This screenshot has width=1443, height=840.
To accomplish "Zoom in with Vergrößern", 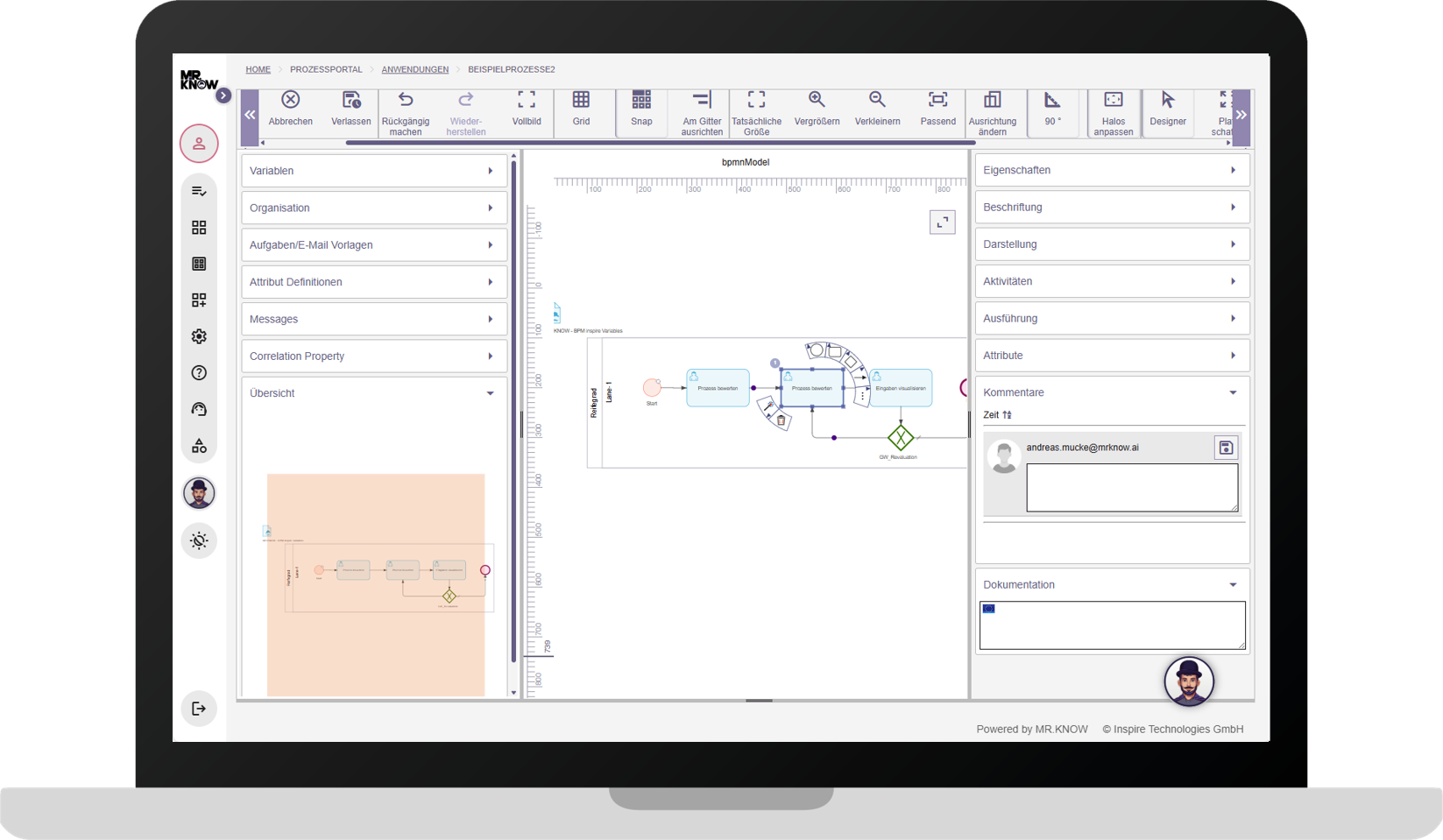I will pos(817,100).
